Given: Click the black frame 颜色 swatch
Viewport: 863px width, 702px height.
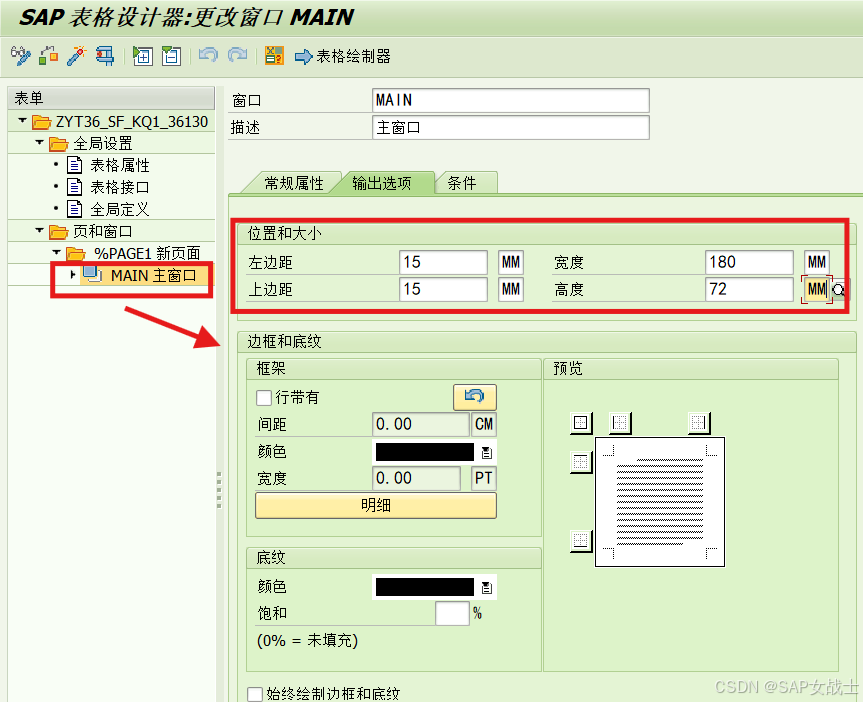Looking at the screenshot, I should [424, 452].
